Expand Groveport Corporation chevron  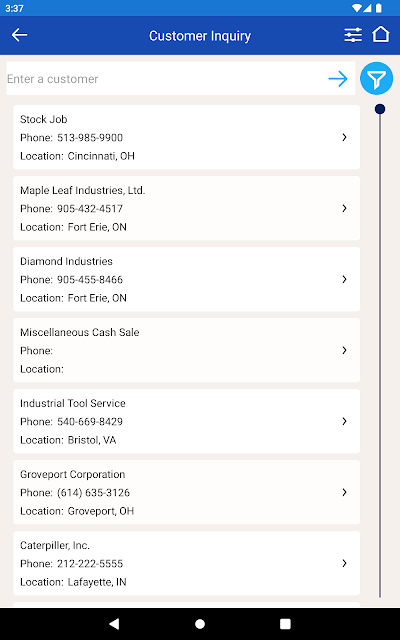344,492
